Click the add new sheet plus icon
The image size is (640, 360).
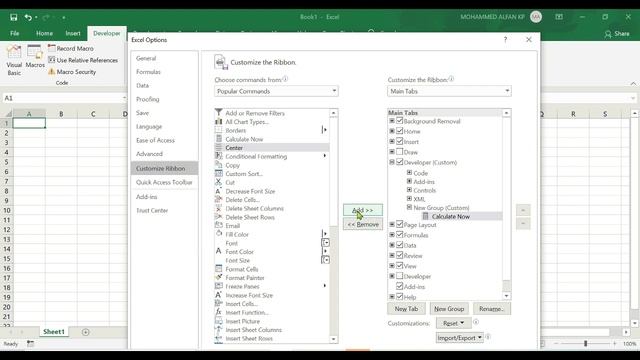tap(85, 332)
